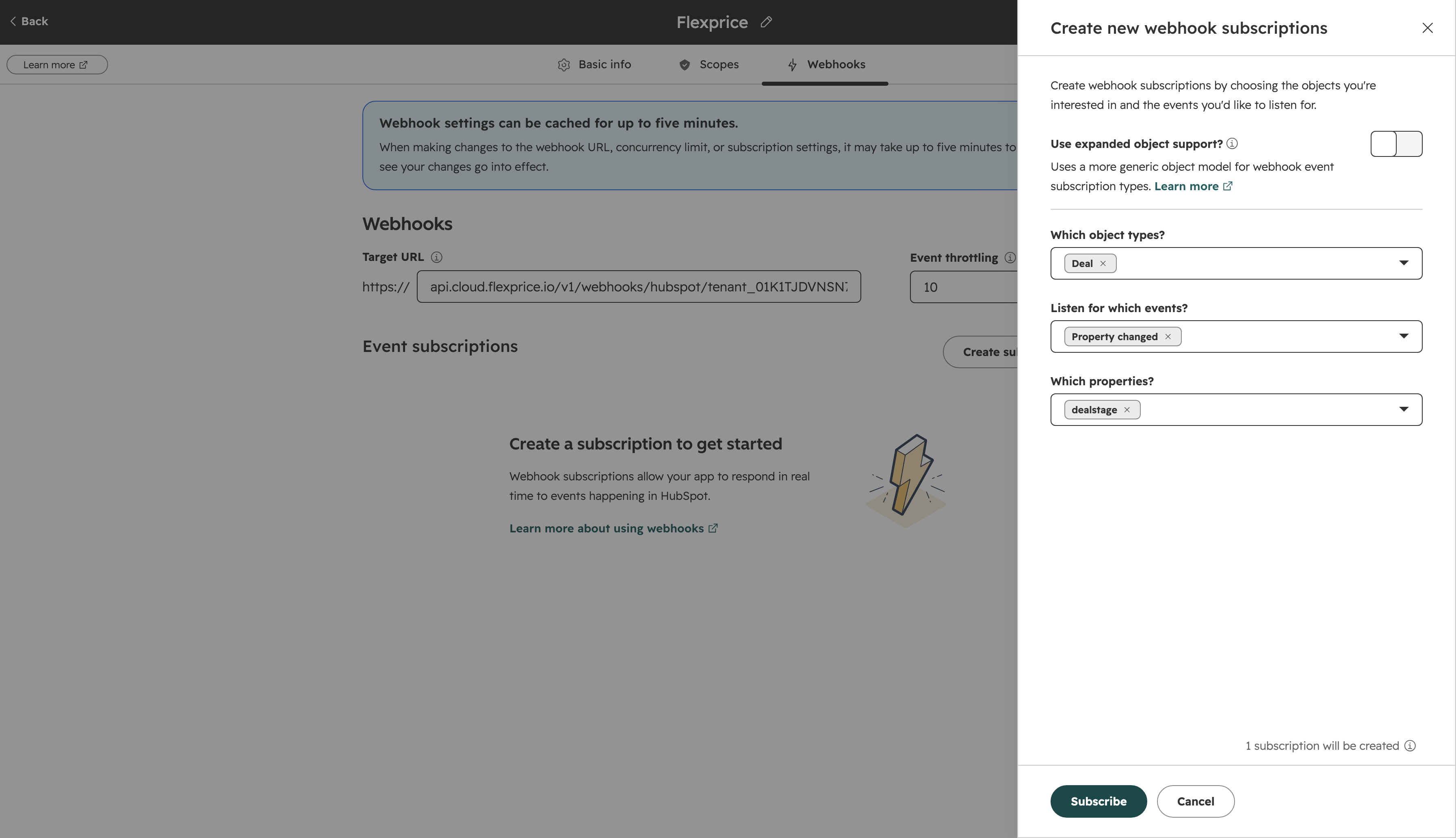This screenshot has height=838, width=1456.
Task: Switch to the Basic info tab
Action: (594, 65)
